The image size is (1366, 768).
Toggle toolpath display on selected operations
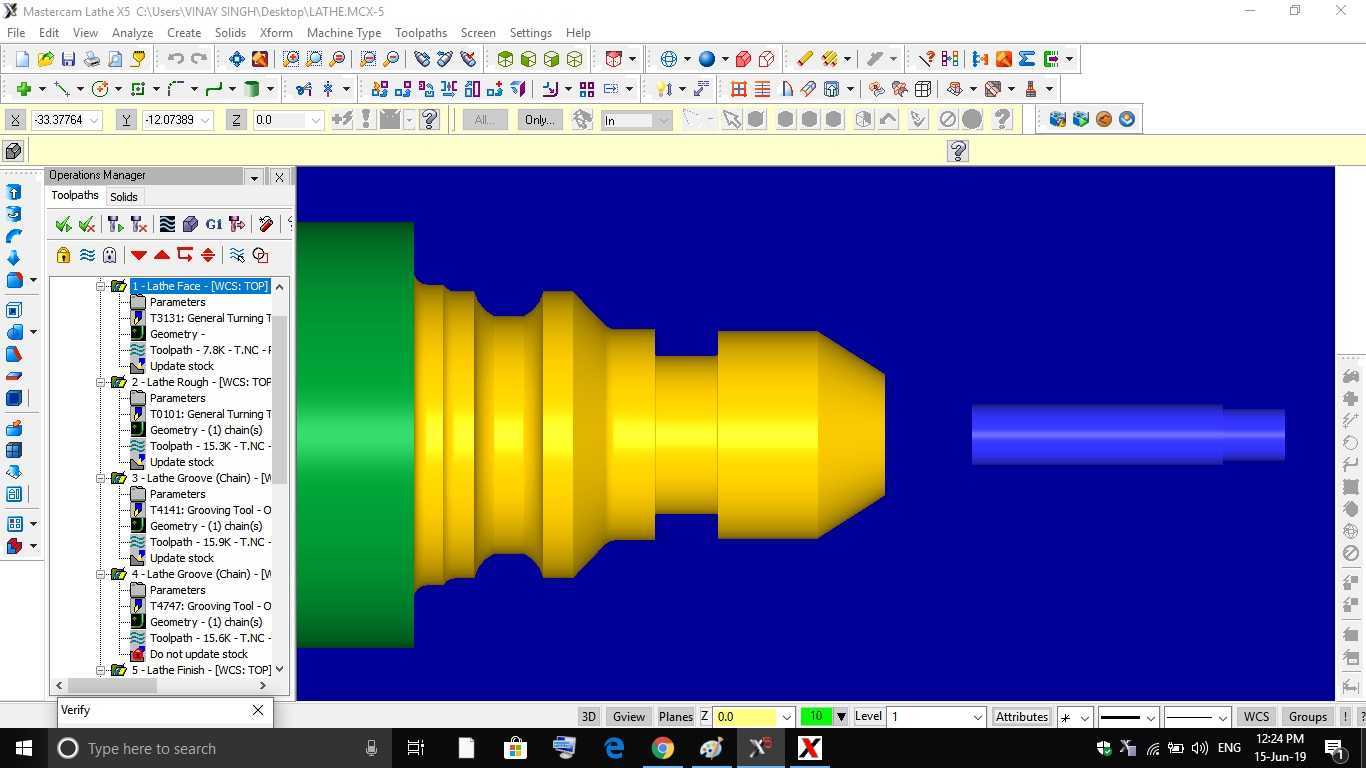point(87,255)
